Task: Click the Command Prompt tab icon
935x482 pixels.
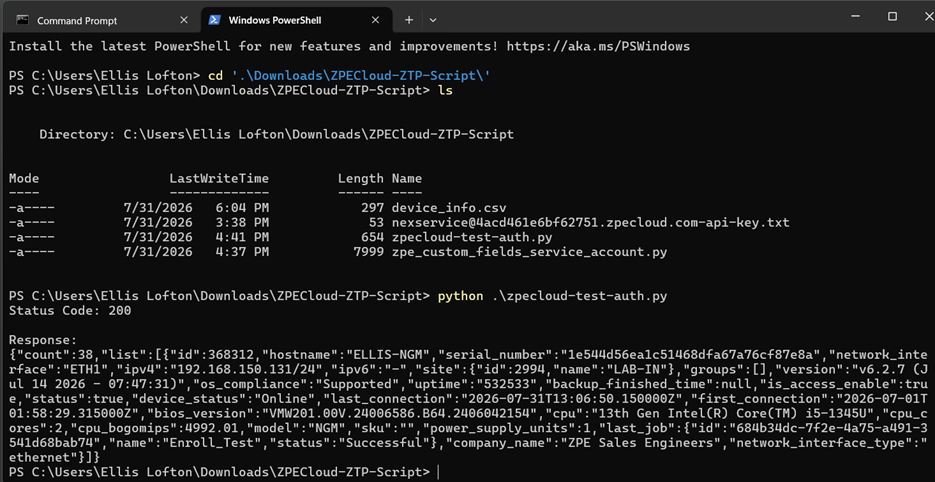Action: 23,20
